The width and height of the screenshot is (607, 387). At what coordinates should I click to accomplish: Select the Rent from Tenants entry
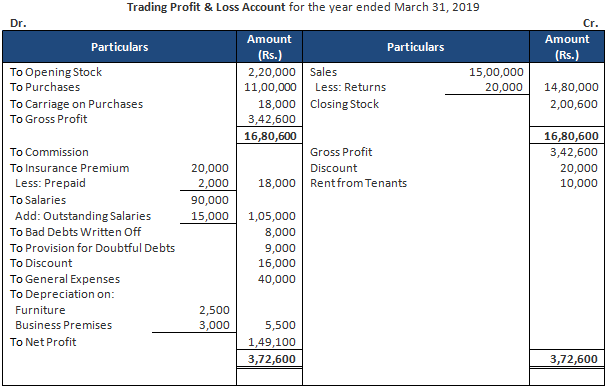[358, 183]
